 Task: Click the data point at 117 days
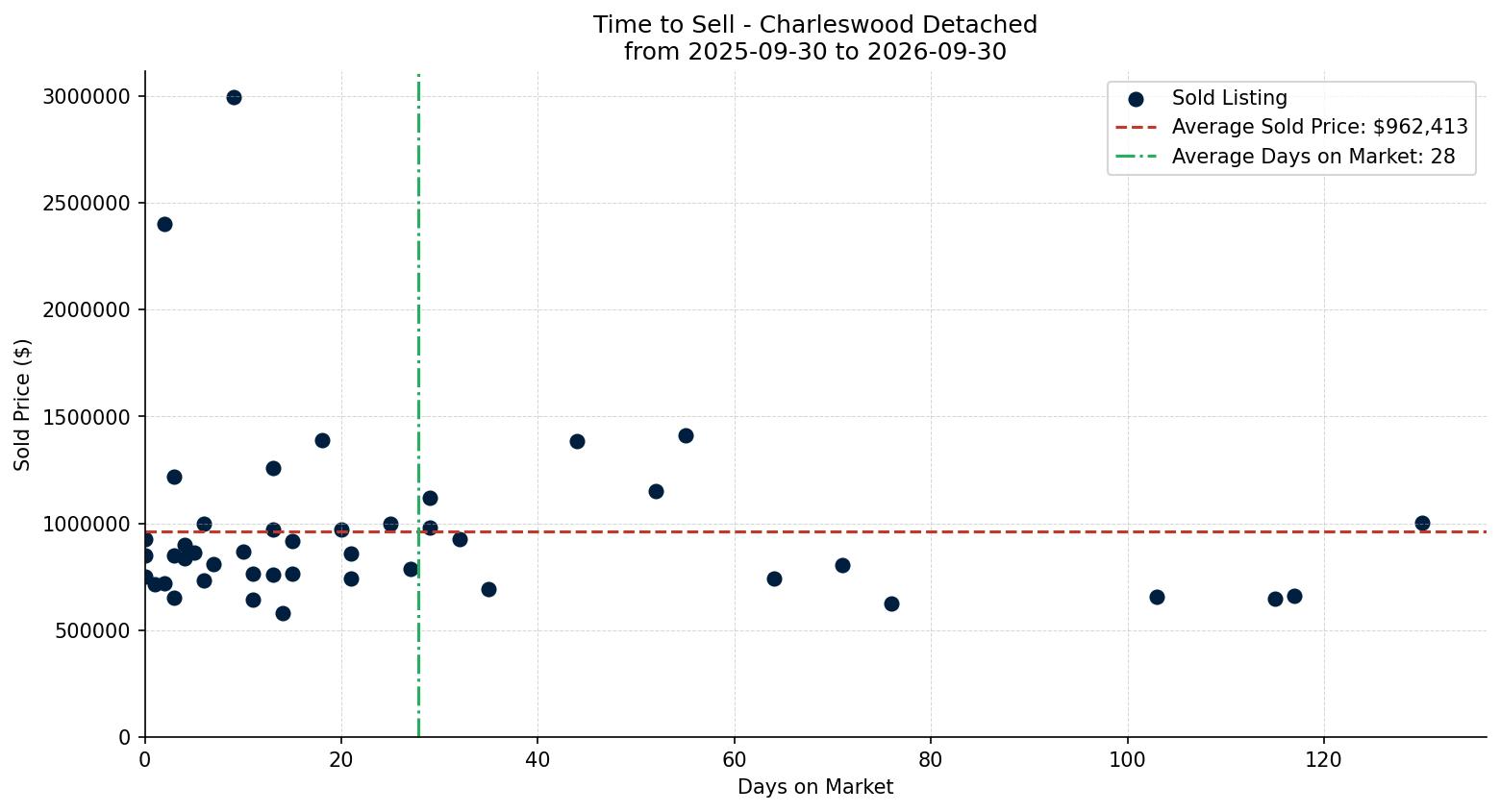(1294, 596)
